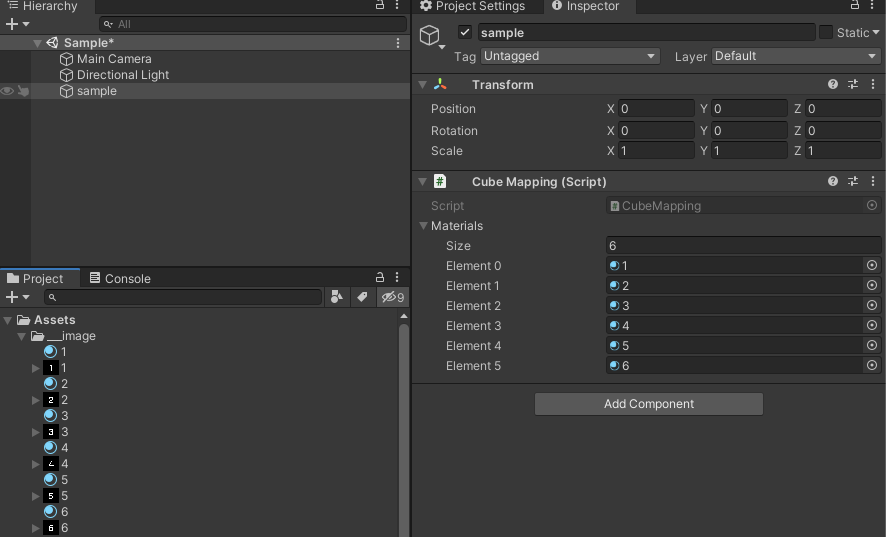Switch to the Console tab
The width and height of the screenshot is (886, 537).
pos(120,279)
